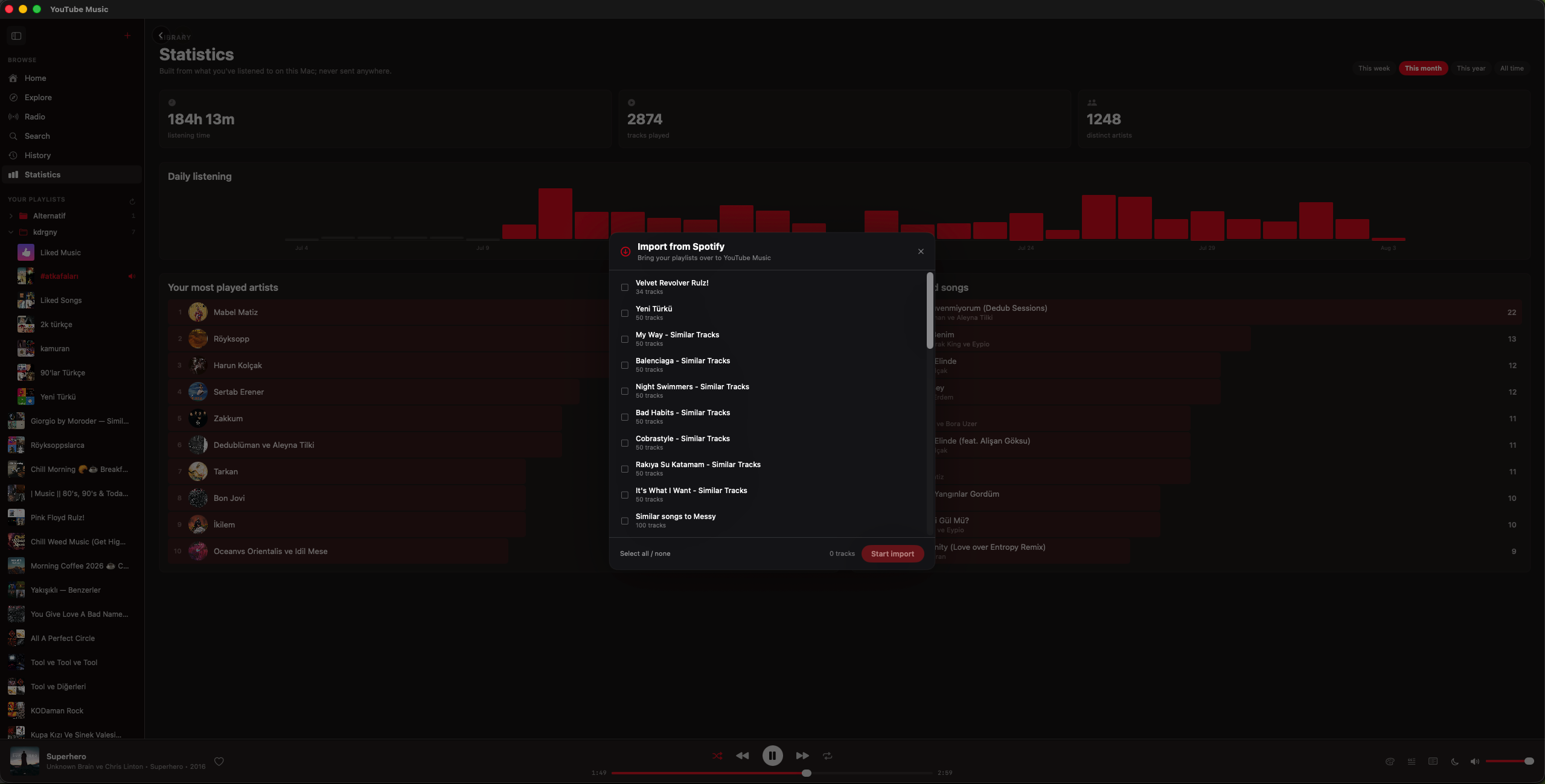Viewport: 1545px width, 784px height.
Task: Click the sleep timer moon icon
Action: [x=1455, y=762]
